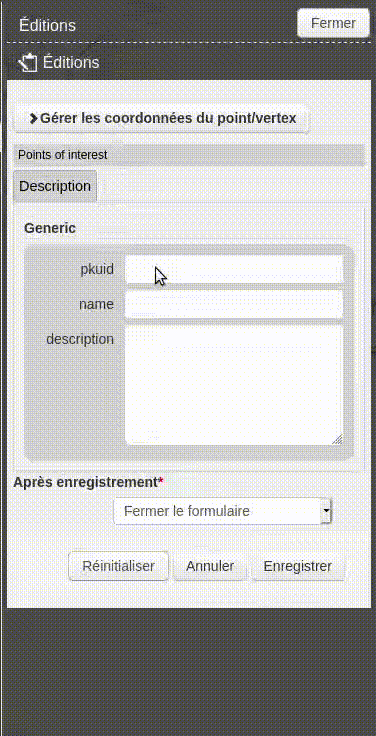Click into the name text field
This screenshot has width=376, height=736.
tap(234, 304)
